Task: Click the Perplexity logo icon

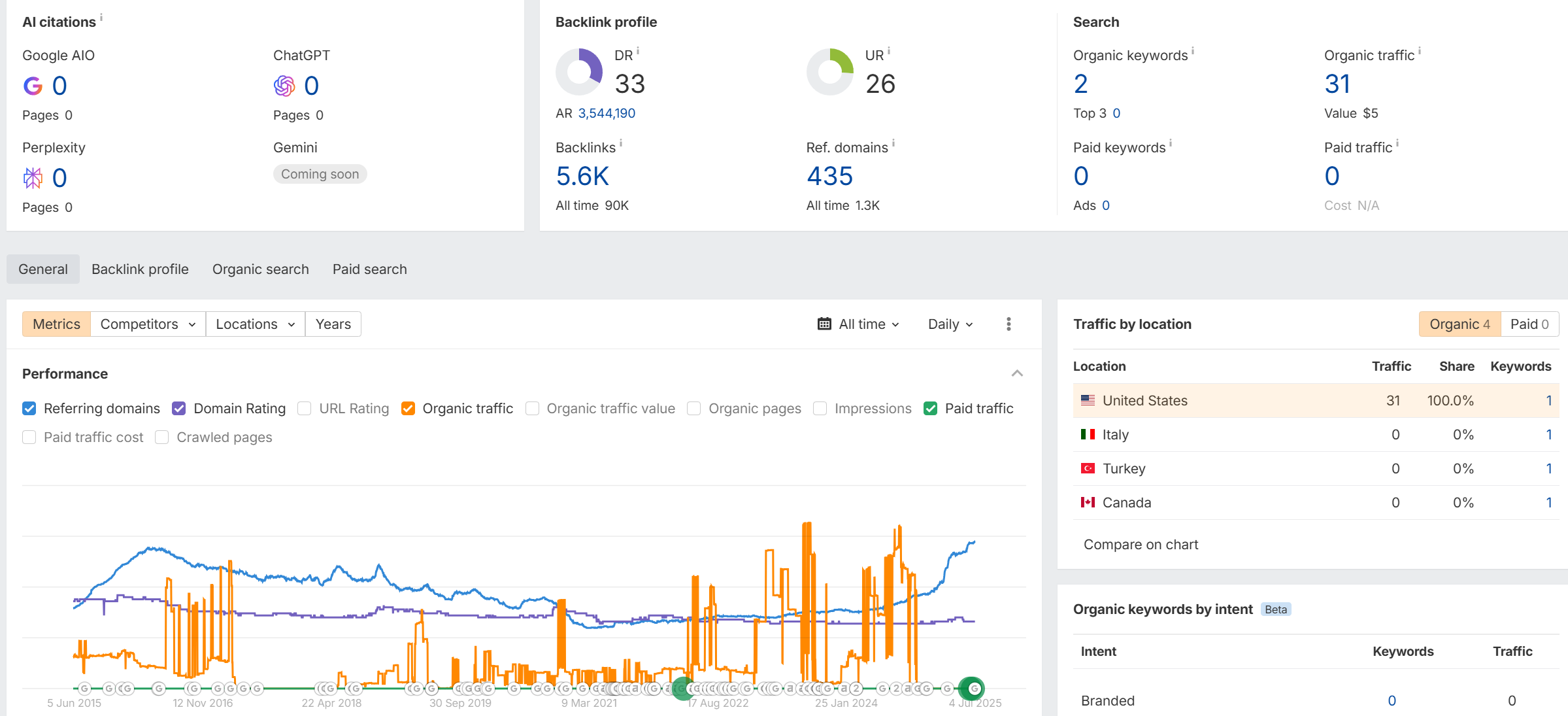Action: (33, 178)
